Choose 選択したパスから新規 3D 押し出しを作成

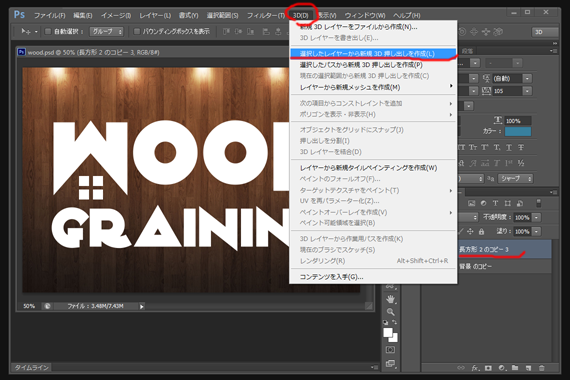coord(373,65)
